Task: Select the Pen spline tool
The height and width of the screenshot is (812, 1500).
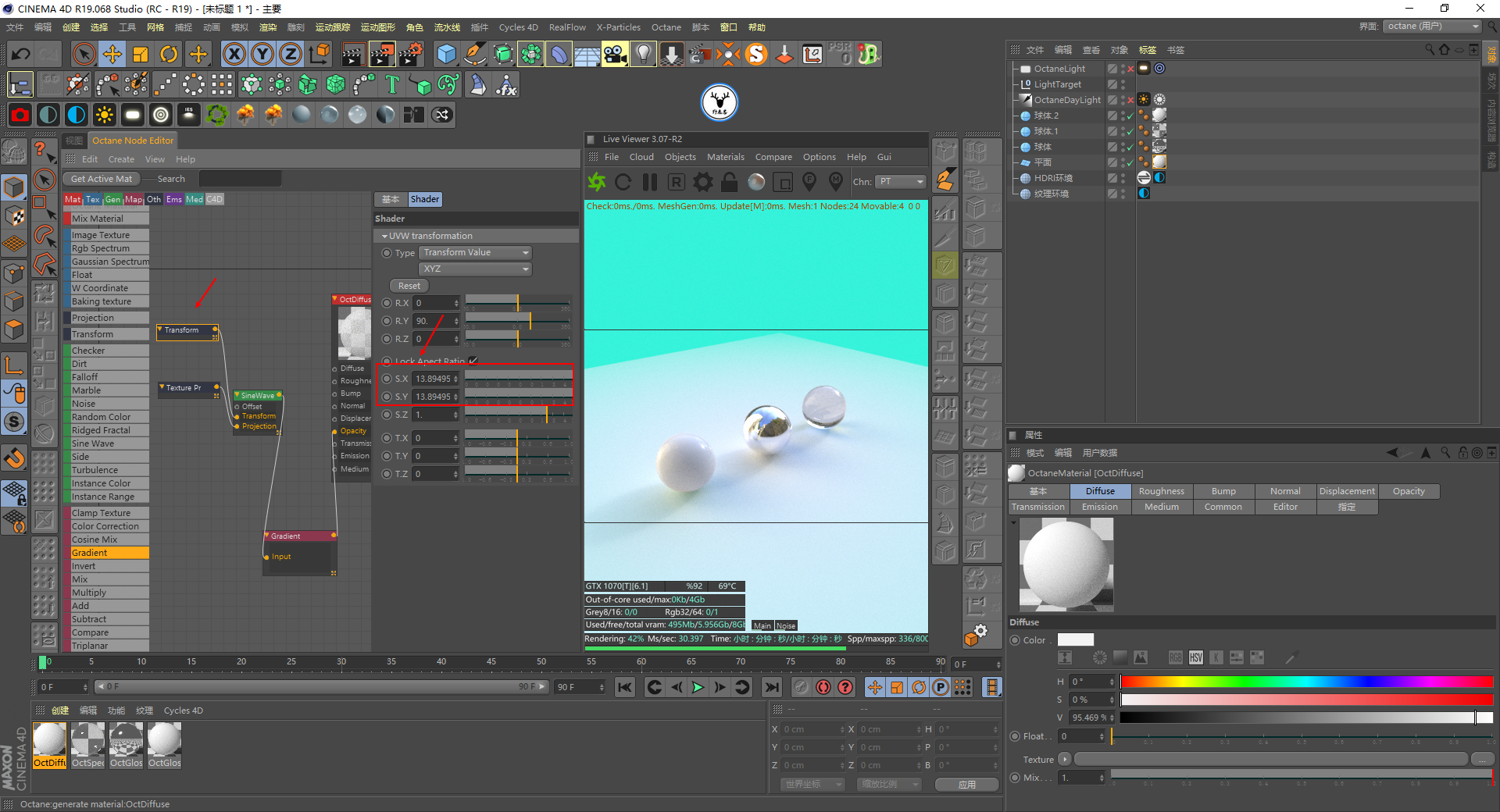Action: (x=474, y=54)
